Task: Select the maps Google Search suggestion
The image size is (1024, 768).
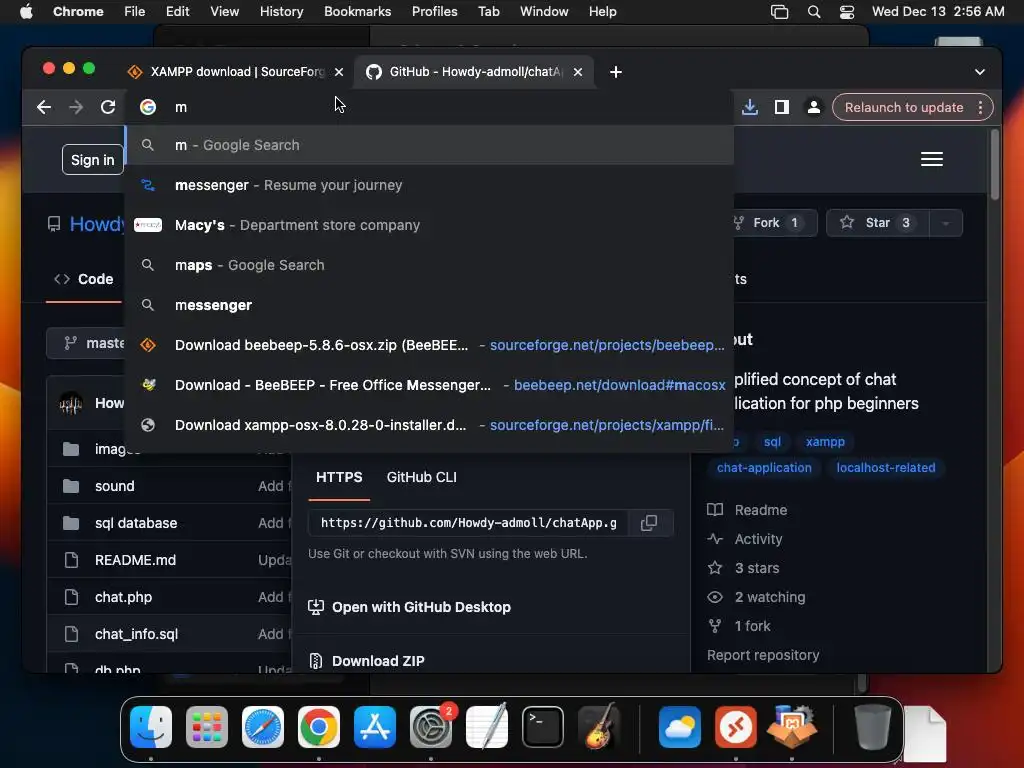Action: (429, 265)
